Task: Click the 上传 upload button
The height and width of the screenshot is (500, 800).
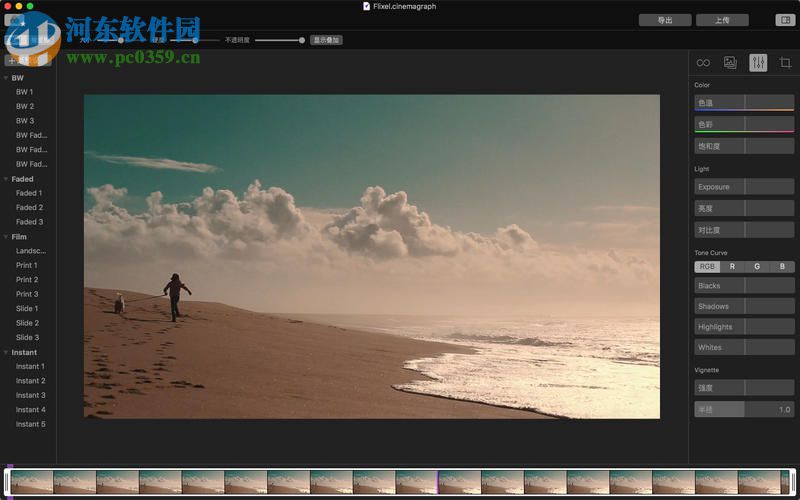Action: (x=721, y=20)
